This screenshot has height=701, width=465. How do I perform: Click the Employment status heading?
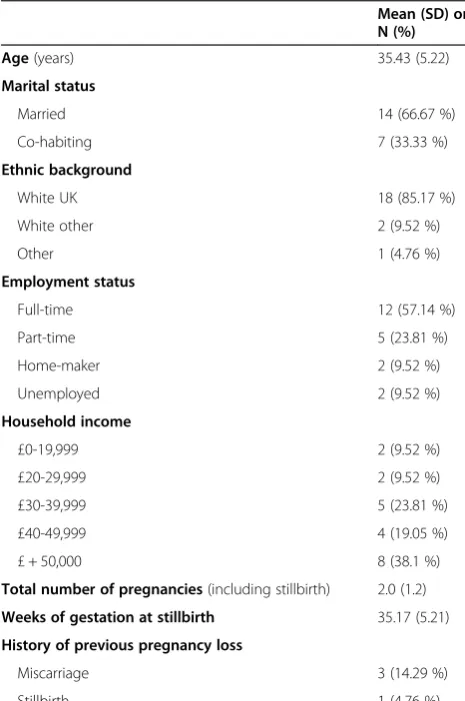[x=68, y=282]
